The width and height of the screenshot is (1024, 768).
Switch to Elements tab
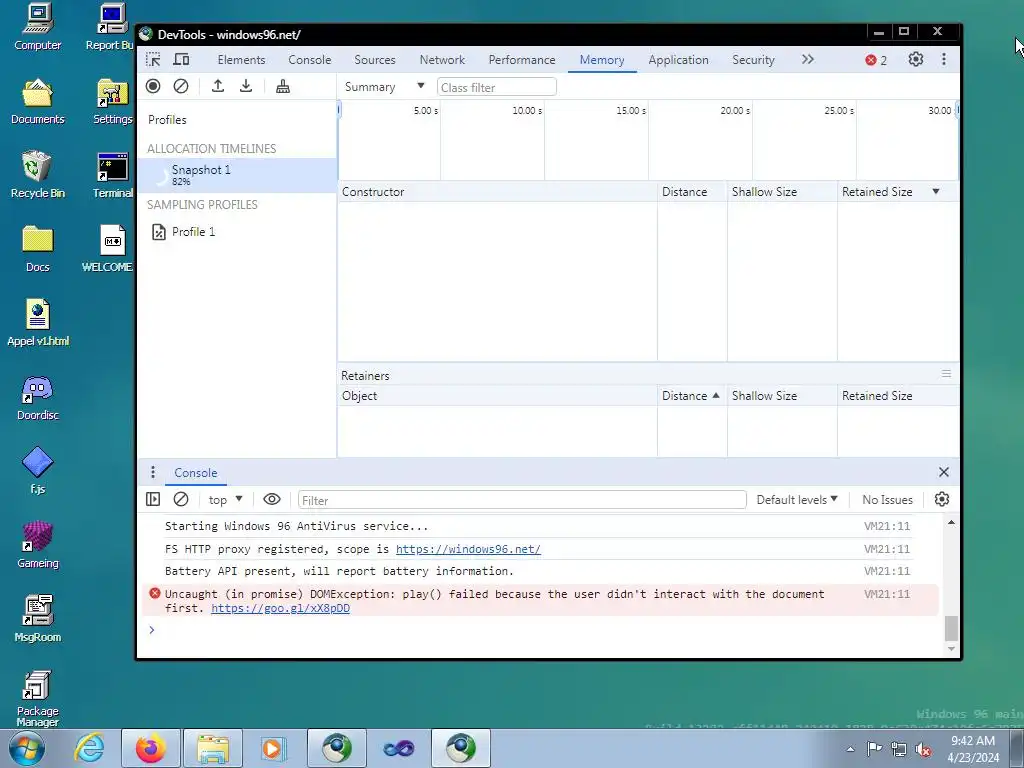pos(242,59)
